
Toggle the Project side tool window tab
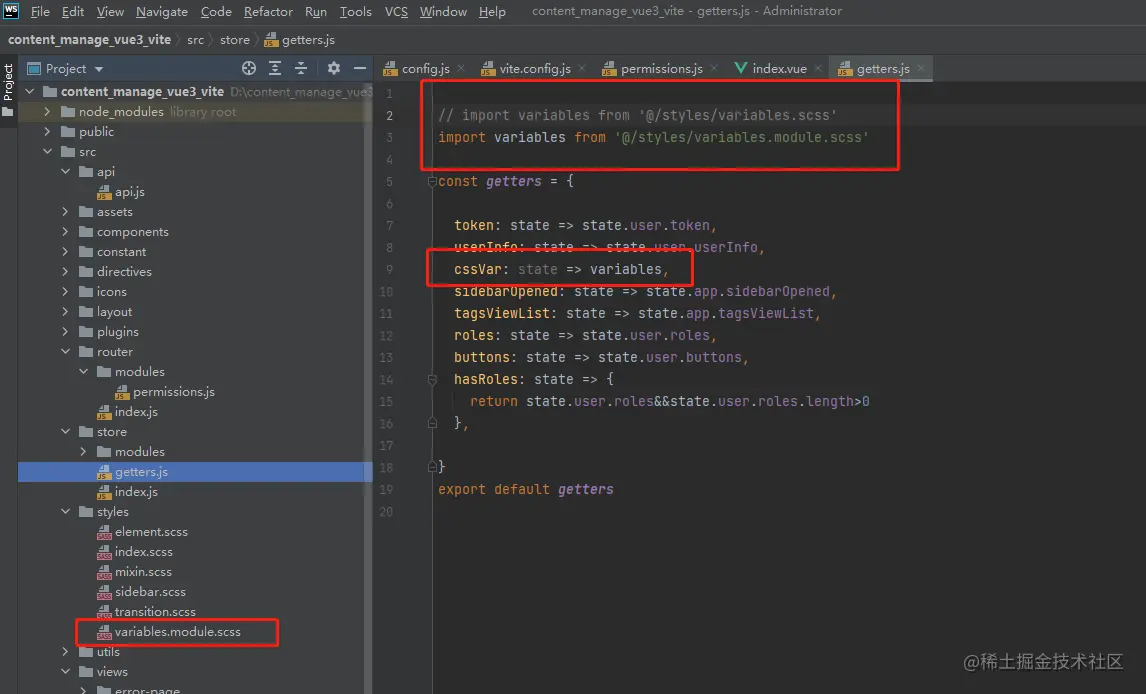(x=8, y=91)
